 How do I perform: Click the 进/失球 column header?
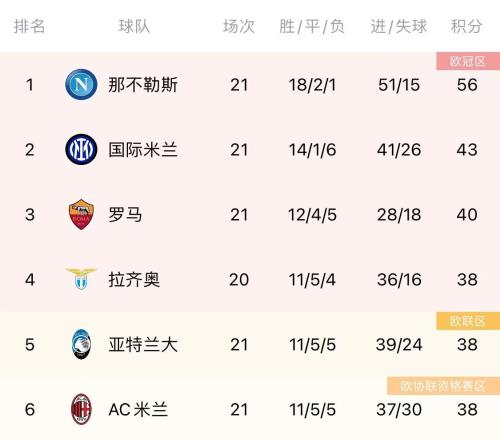[x=399, y=26]
